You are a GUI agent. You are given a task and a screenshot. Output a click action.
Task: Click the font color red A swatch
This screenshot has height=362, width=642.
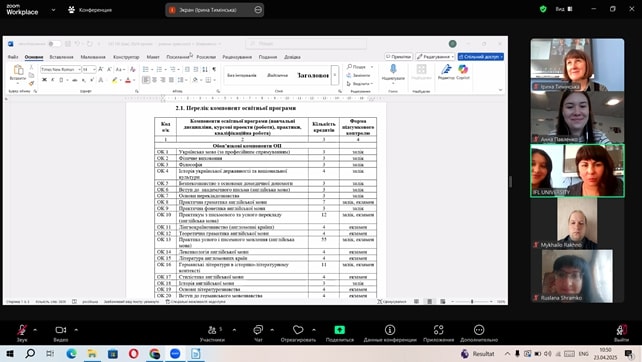pos(128,80)
